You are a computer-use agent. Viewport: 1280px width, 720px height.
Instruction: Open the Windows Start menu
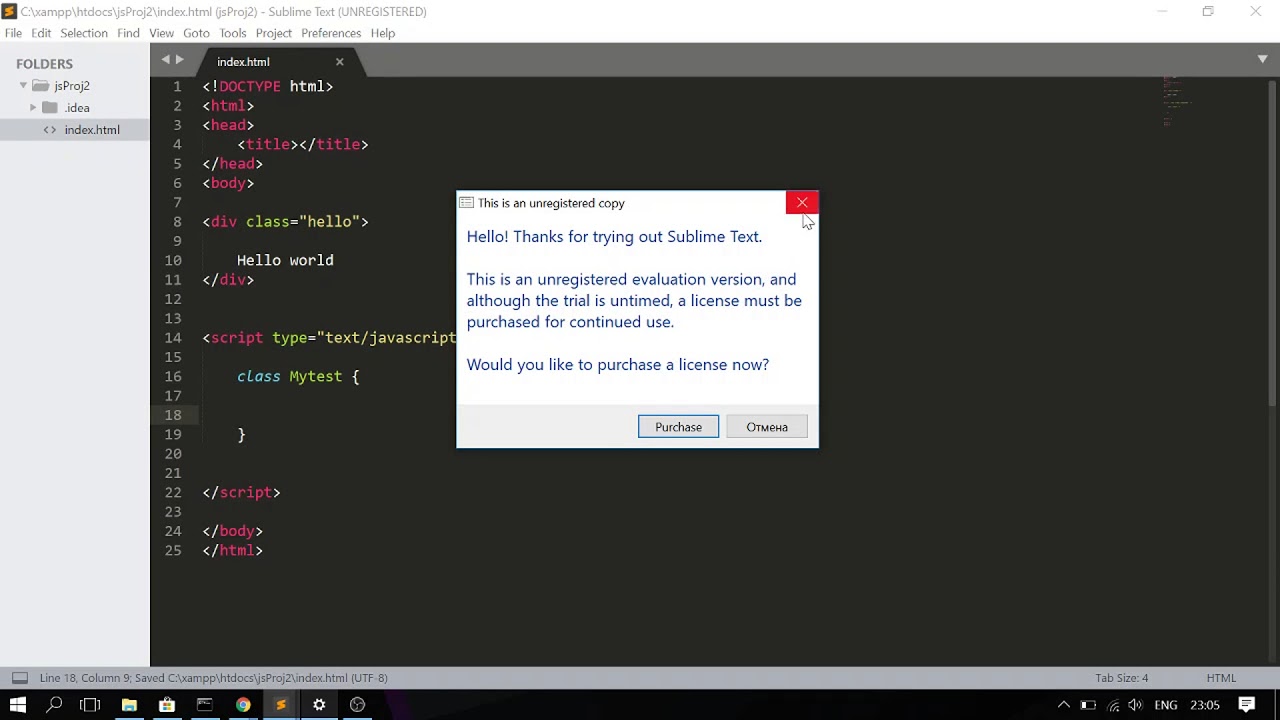(17, 705)
